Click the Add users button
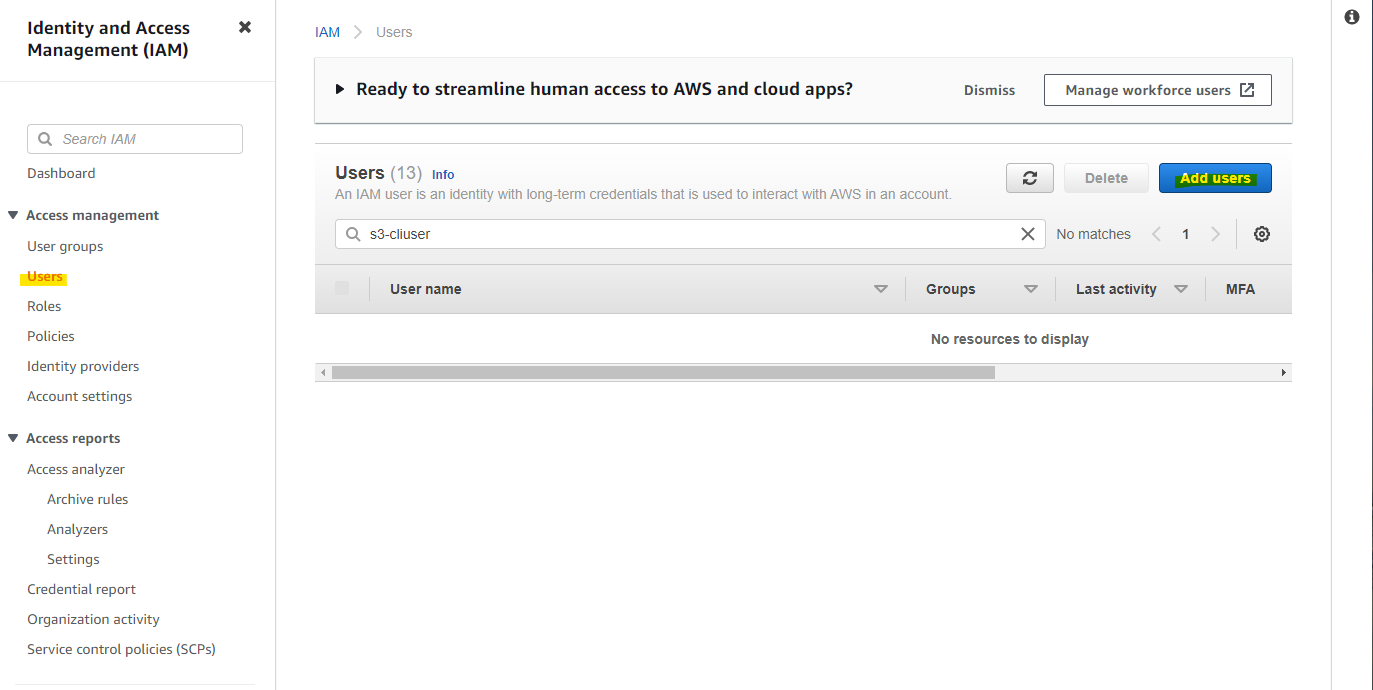 point(1214,177)
